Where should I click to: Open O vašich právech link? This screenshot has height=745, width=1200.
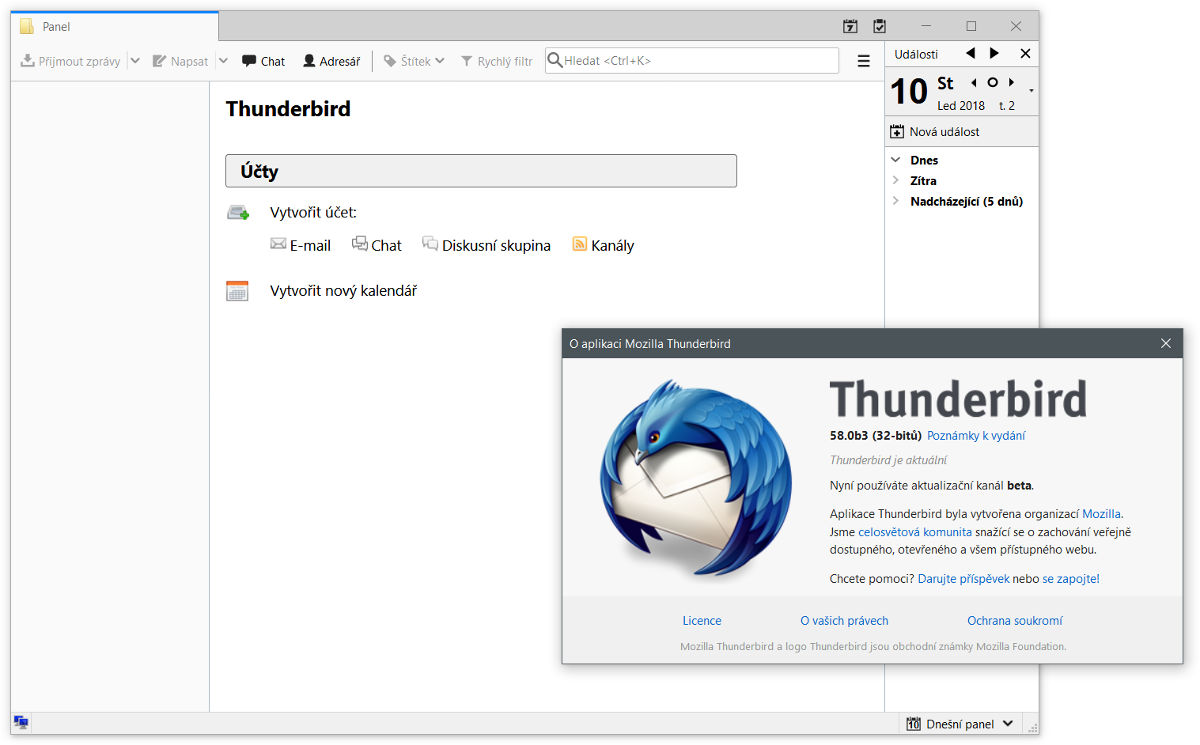tap(844, 621)
